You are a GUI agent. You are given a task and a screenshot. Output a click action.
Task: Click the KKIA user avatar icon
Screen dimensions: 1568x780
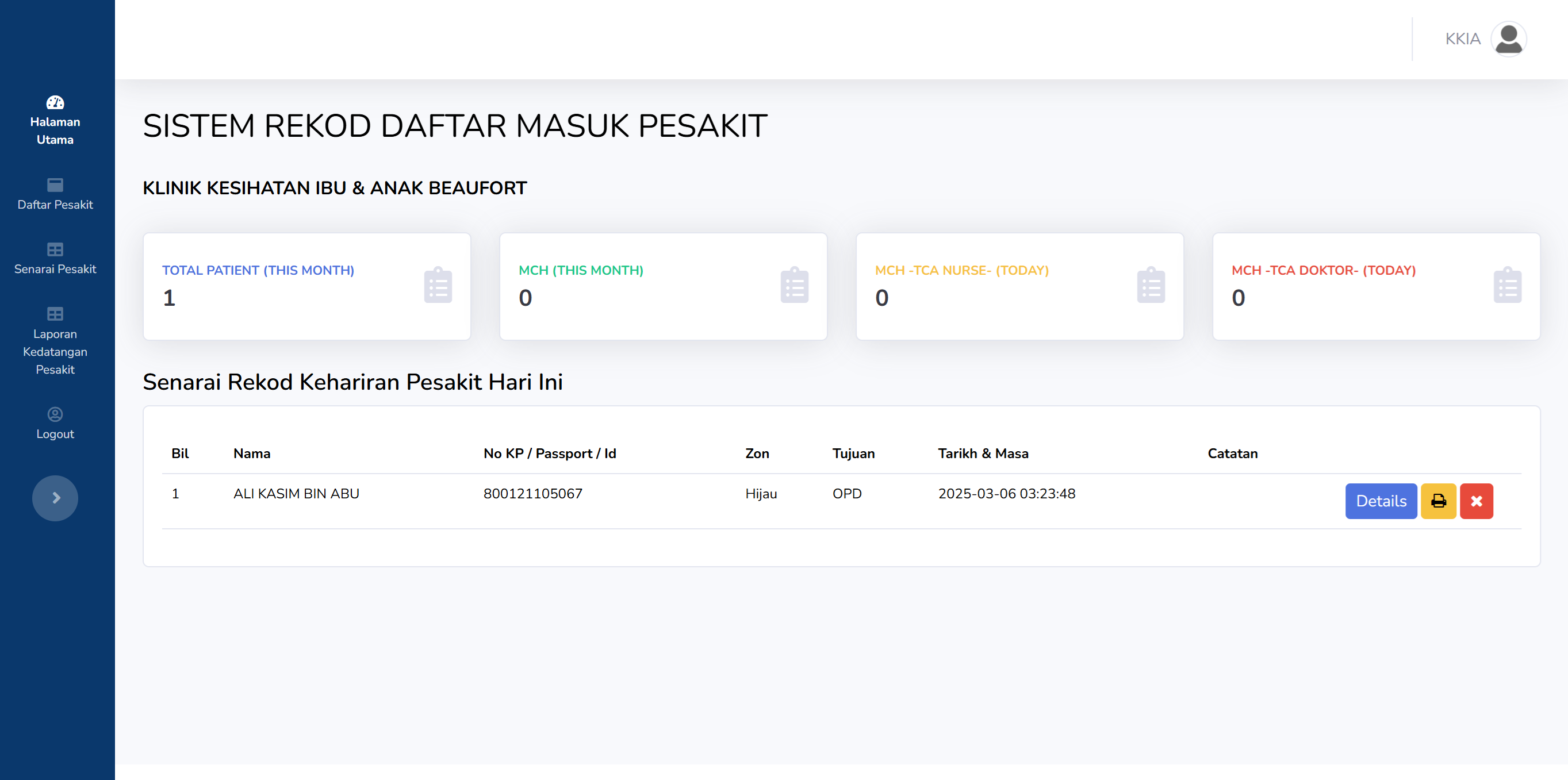[x=1508, y=39]
